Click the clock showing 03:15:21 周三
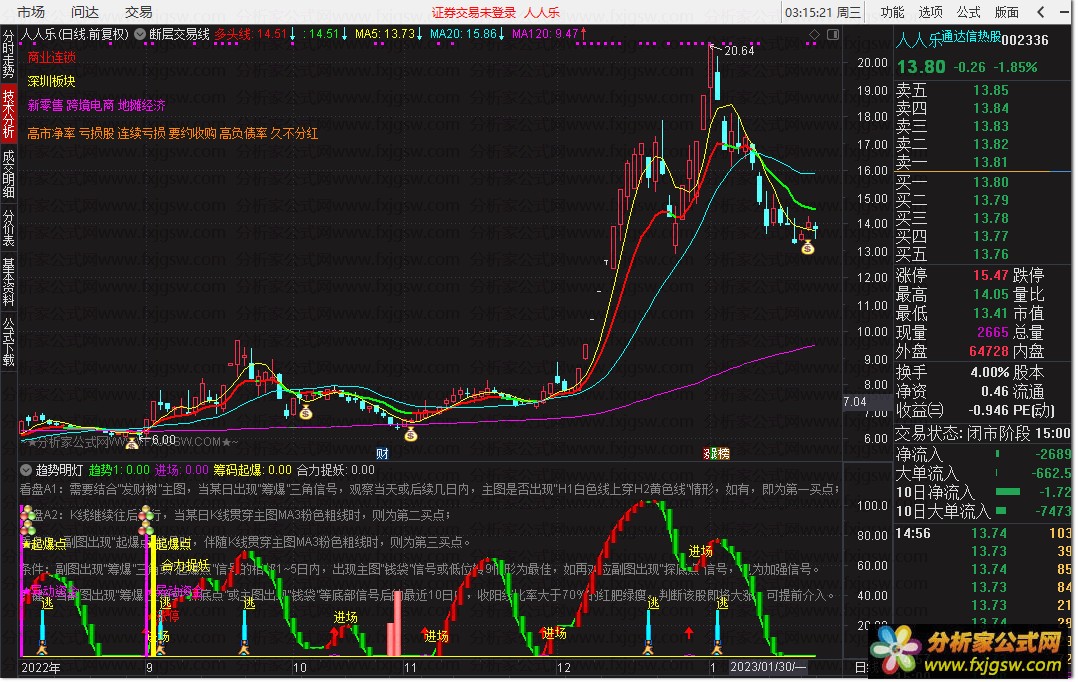This screenshot has height=682, width=1078. 823,12
